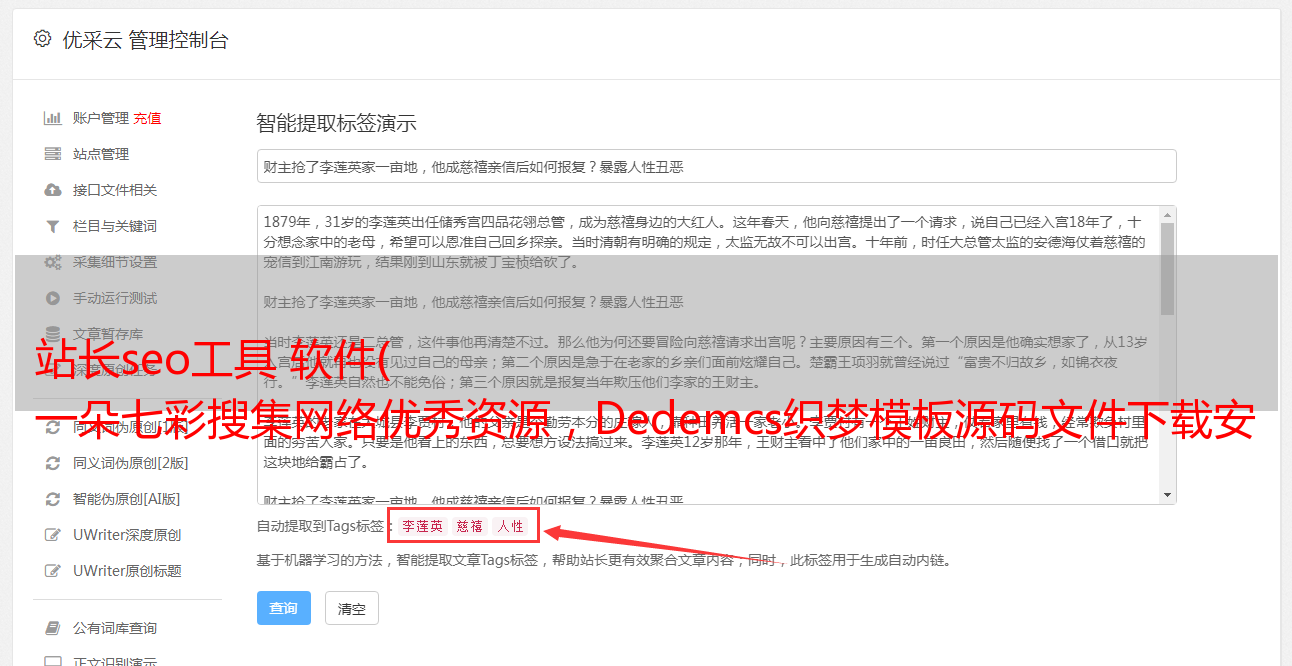
Task: Click refresh icon next to 同义词伪原创[2版]
Action: click(53, 463)
